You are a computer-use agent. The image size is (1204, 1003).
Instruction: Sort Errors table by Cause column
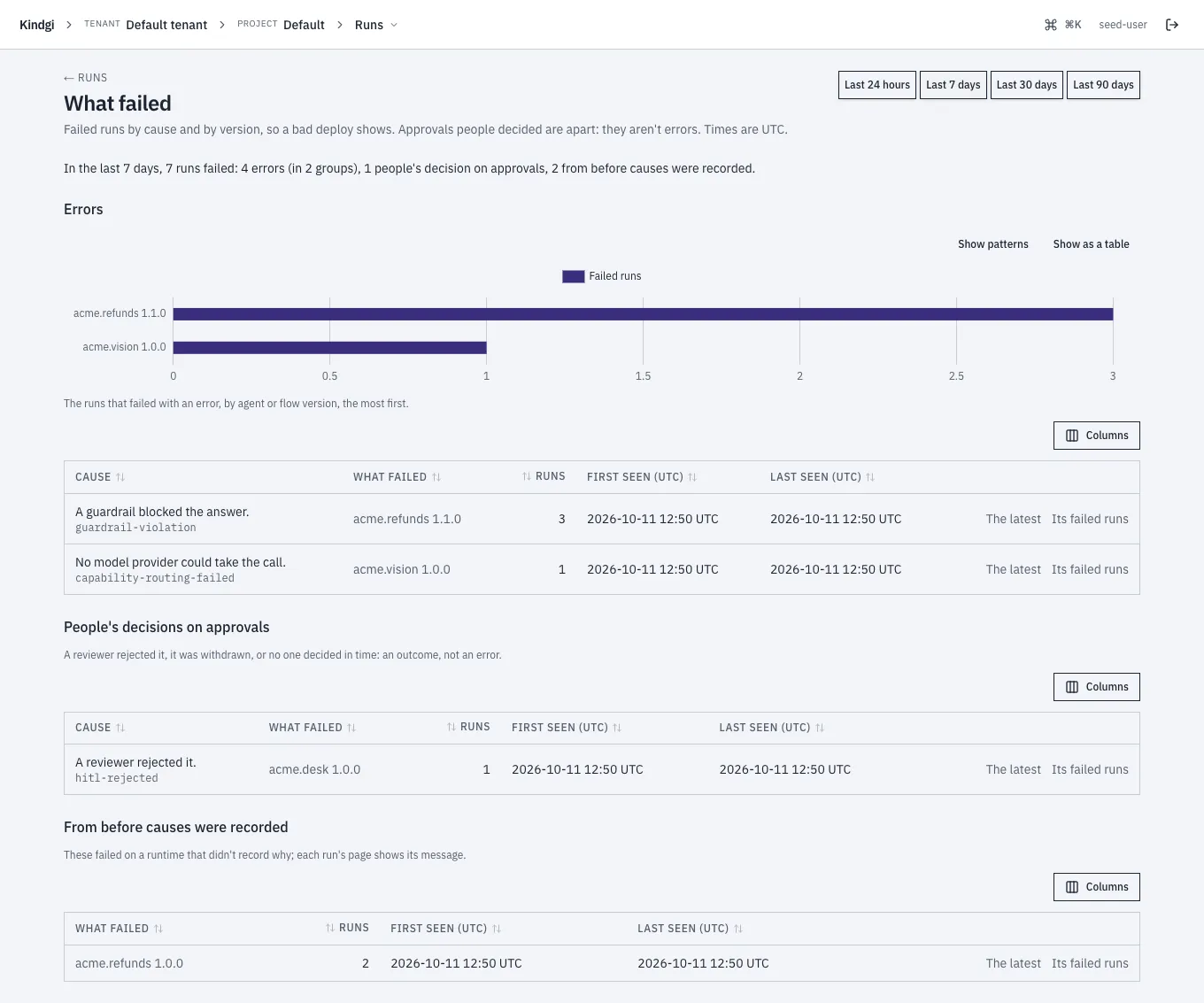[x=100, y=477]
